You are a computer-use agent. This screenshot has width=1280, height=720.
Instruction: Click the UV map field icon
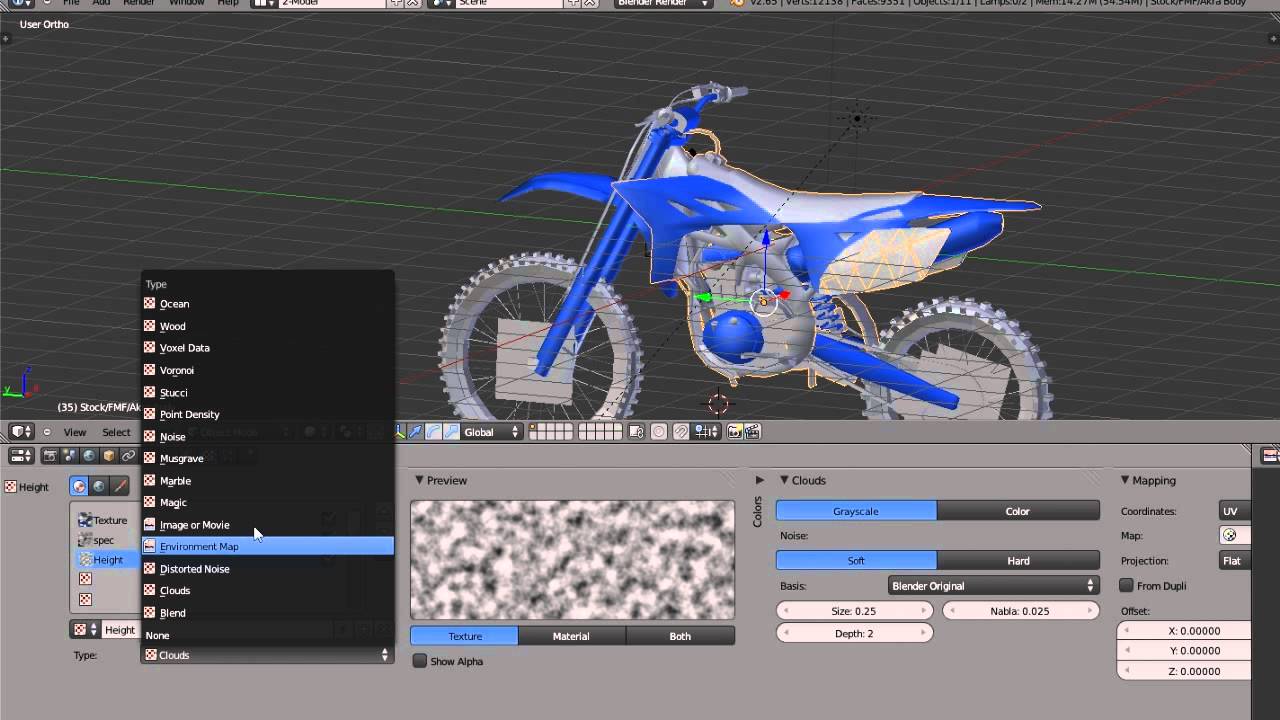[1230, 536]
